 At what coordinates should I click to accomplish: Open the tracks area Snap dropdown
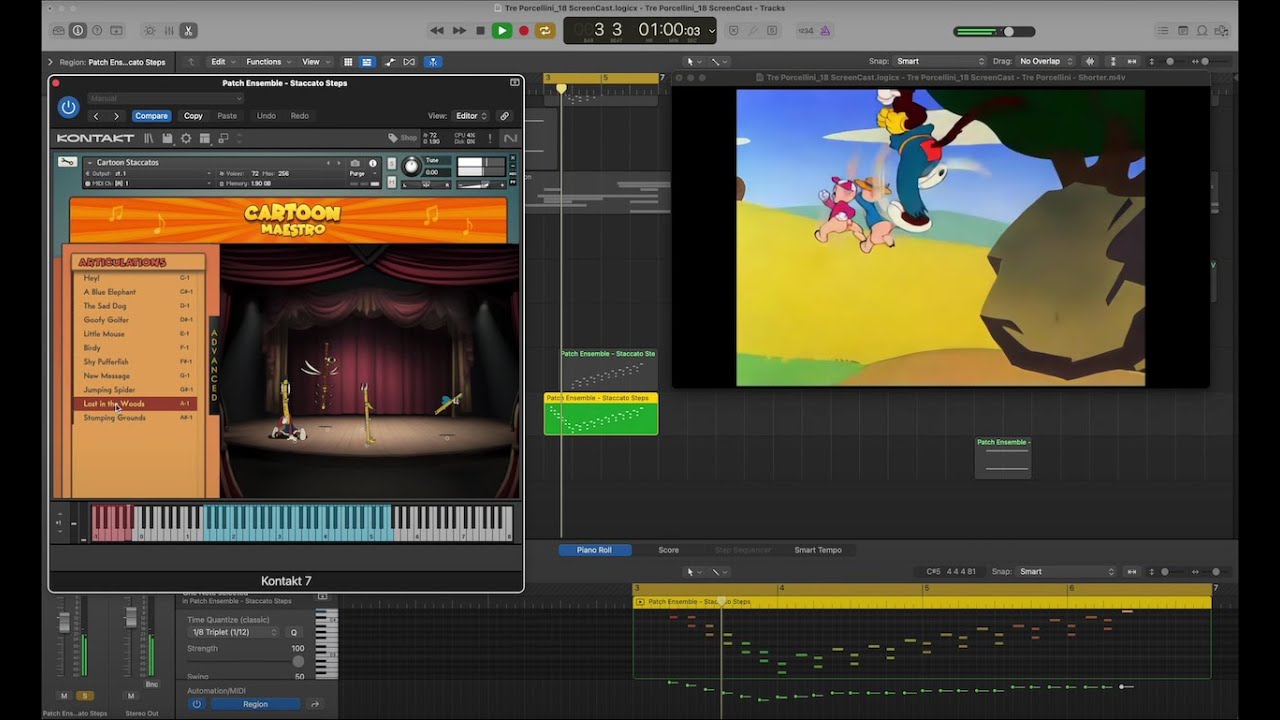940,62
